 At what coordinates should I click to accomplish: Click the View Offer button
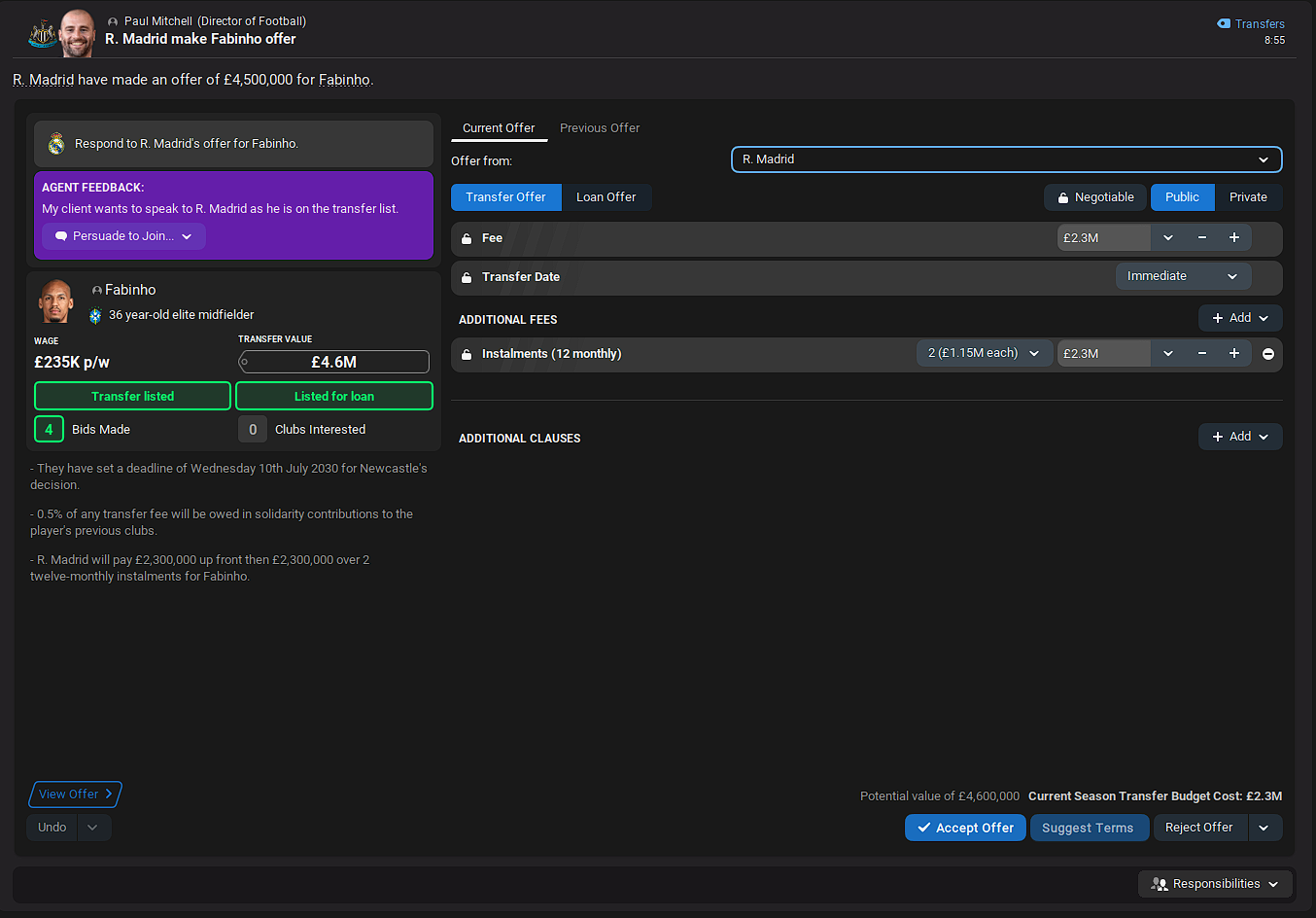[x=75, y=794]
